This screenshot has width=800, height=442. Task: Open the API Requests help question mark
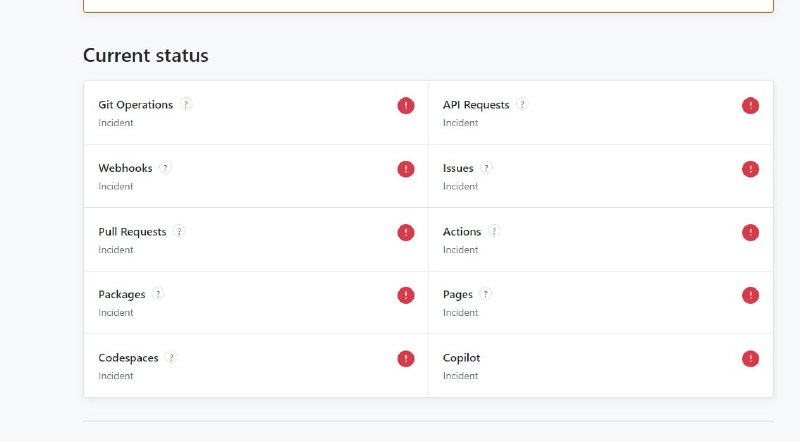click(x=522, y=104)
